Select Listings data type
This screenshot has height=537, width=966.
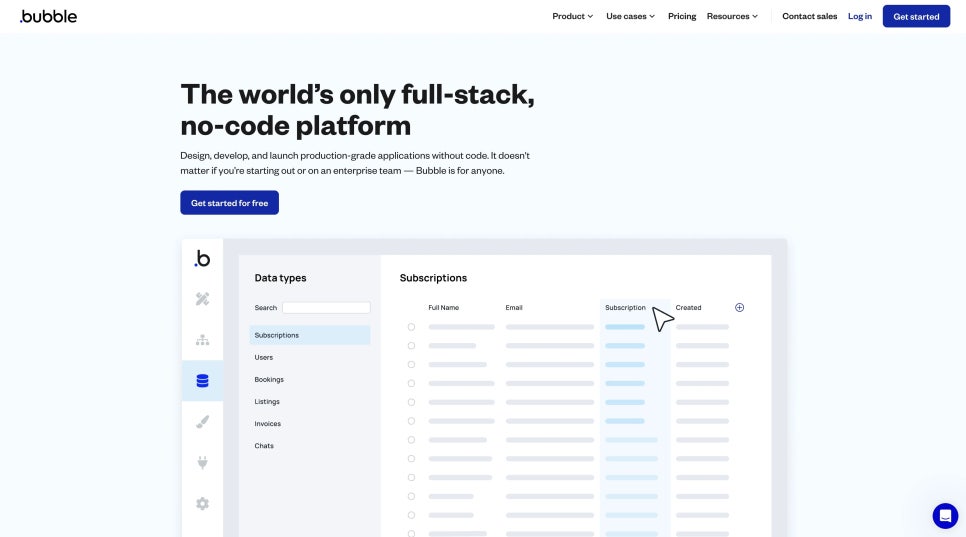pos(267,402)
